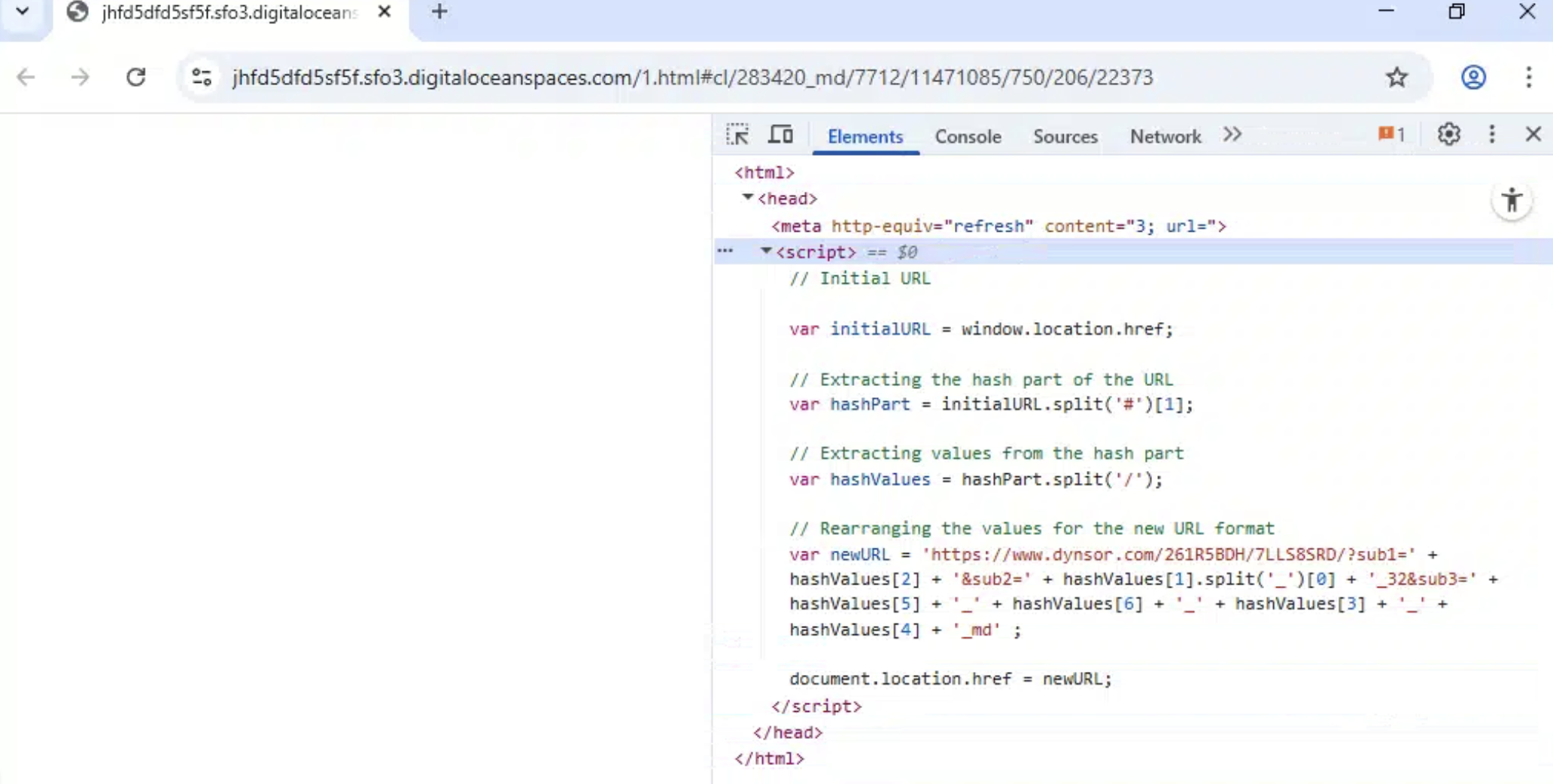Click the address bar URL
The image size is (1553, 784).
(x=692, y=77)
